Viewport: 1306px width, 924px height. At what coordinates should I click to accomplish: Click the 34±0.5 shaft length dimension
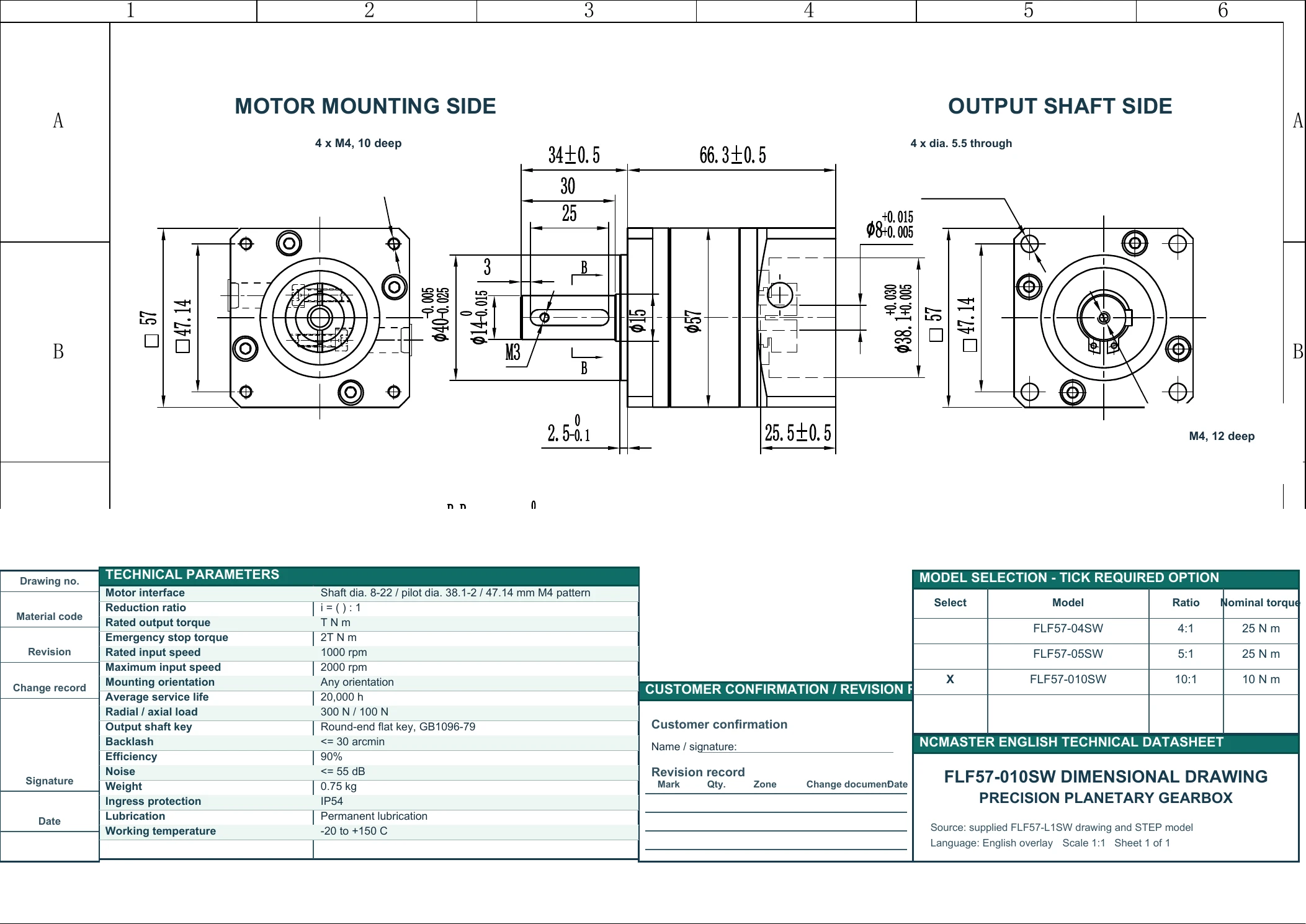click(574, 155)
